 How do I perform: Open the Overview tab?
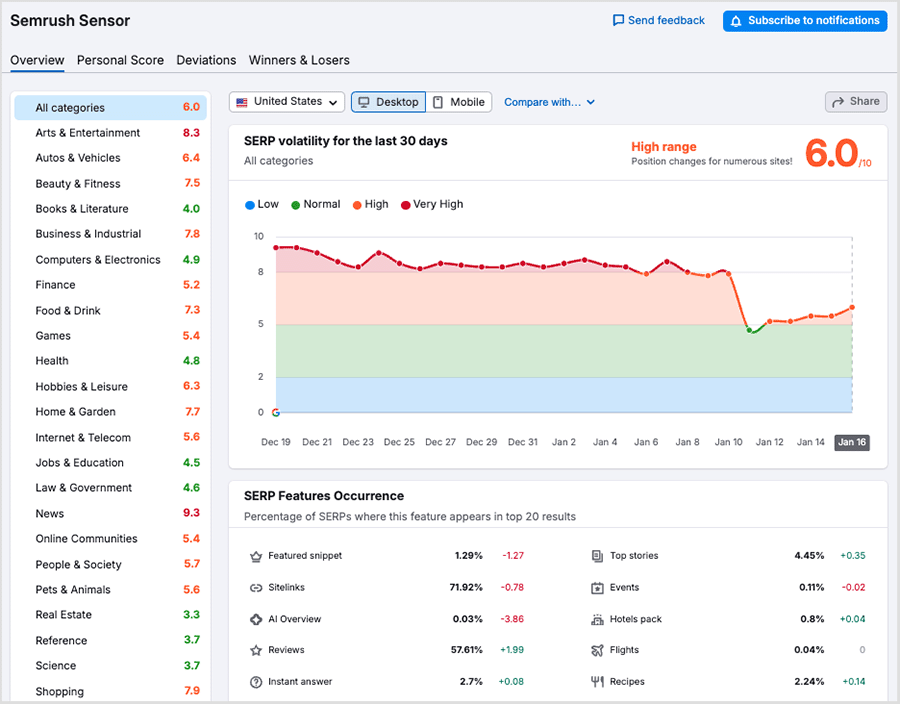point(37,60)
